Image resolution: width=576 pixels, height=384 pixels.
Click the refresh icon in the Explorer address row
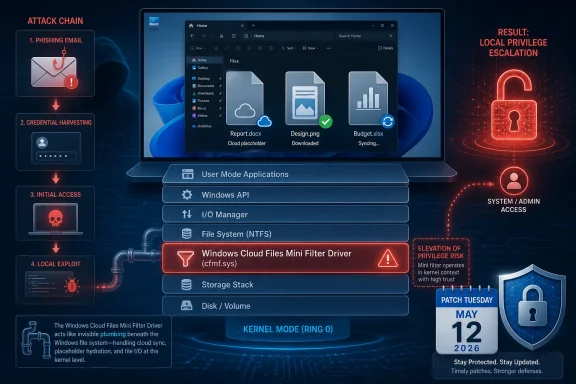pyautogui.click(x=234, y=36)
